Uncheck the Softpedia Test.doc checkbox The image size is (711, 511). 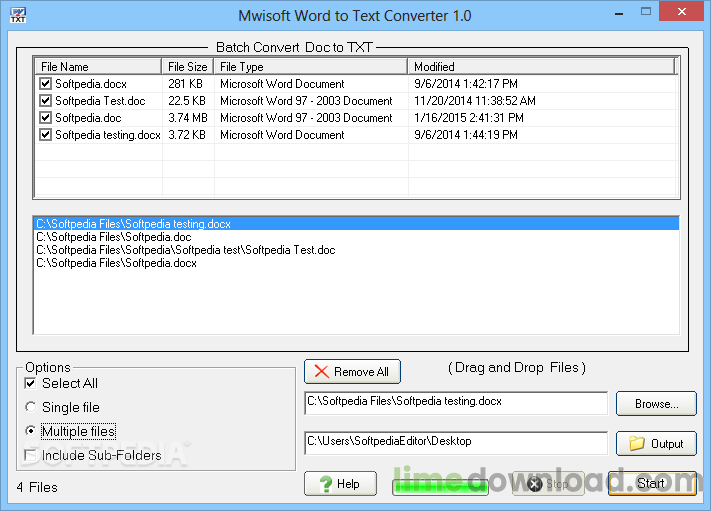point(45,101)
